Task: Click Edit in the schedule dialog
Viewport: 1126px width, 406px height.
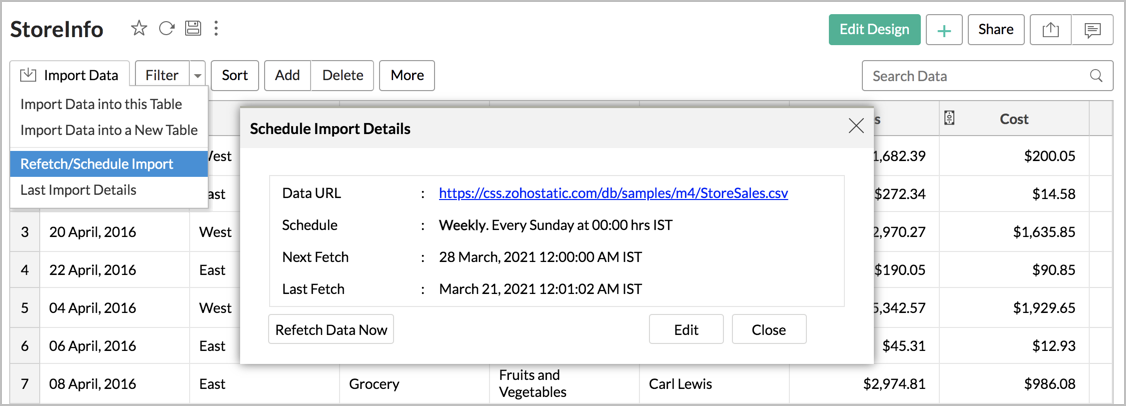Action: coord(686,330)
